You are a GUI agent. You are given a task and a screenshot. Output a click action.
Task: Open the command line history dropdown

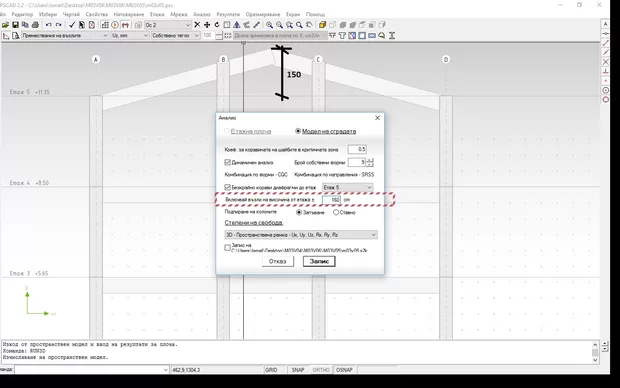165,370
